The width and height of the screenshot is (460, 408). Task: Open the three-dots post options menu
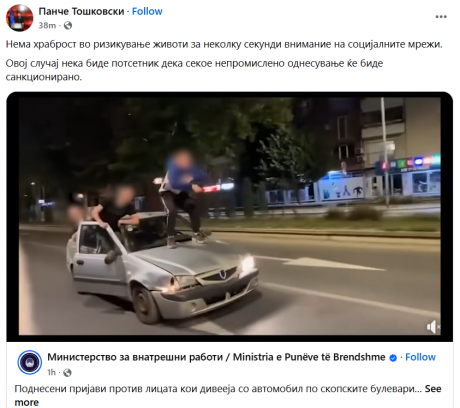441,17
